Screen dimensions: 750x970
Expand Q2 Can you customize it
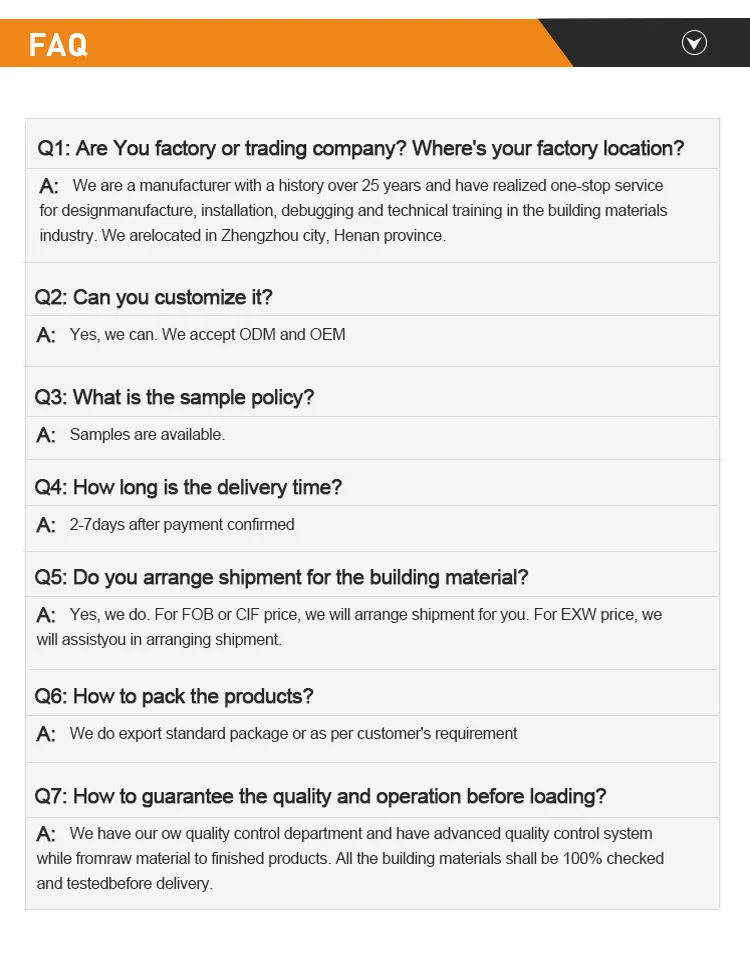tap(153, 297)
